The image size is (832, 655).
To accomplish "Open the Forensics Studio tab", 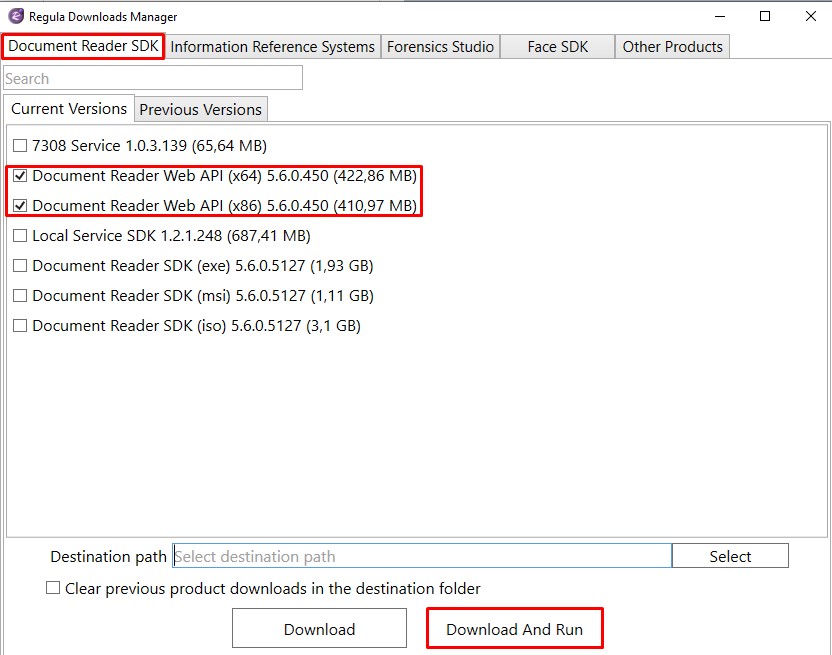I will pos(440,47).
